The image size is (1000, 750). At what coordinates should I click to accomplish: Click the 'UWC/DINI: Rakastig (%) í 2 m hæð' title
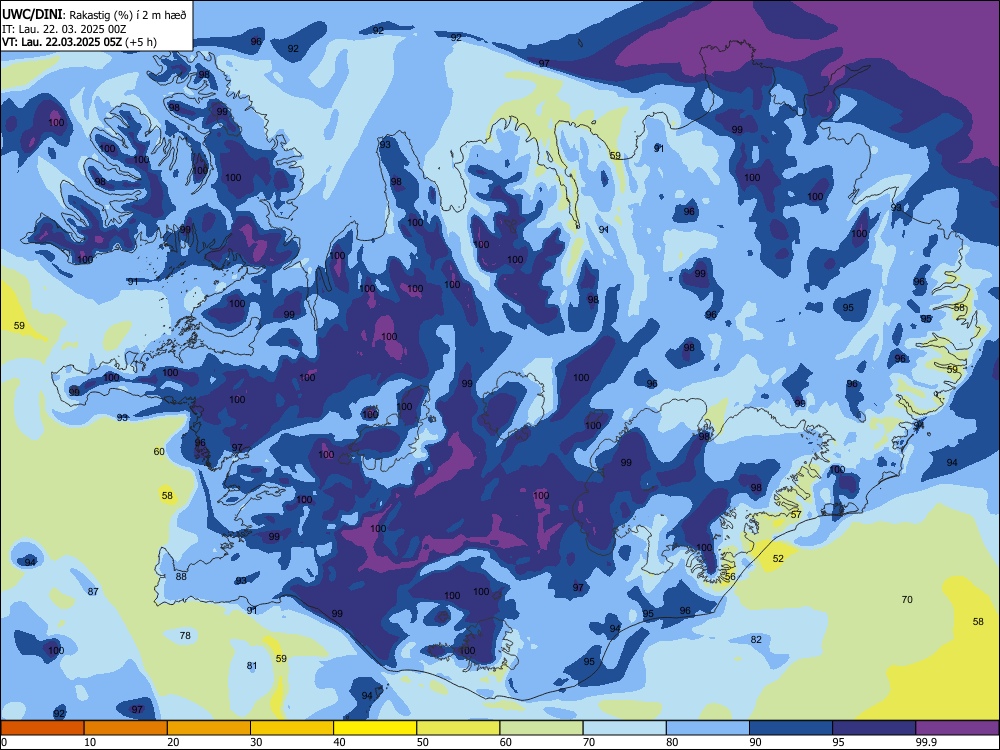tap(94, 14)
